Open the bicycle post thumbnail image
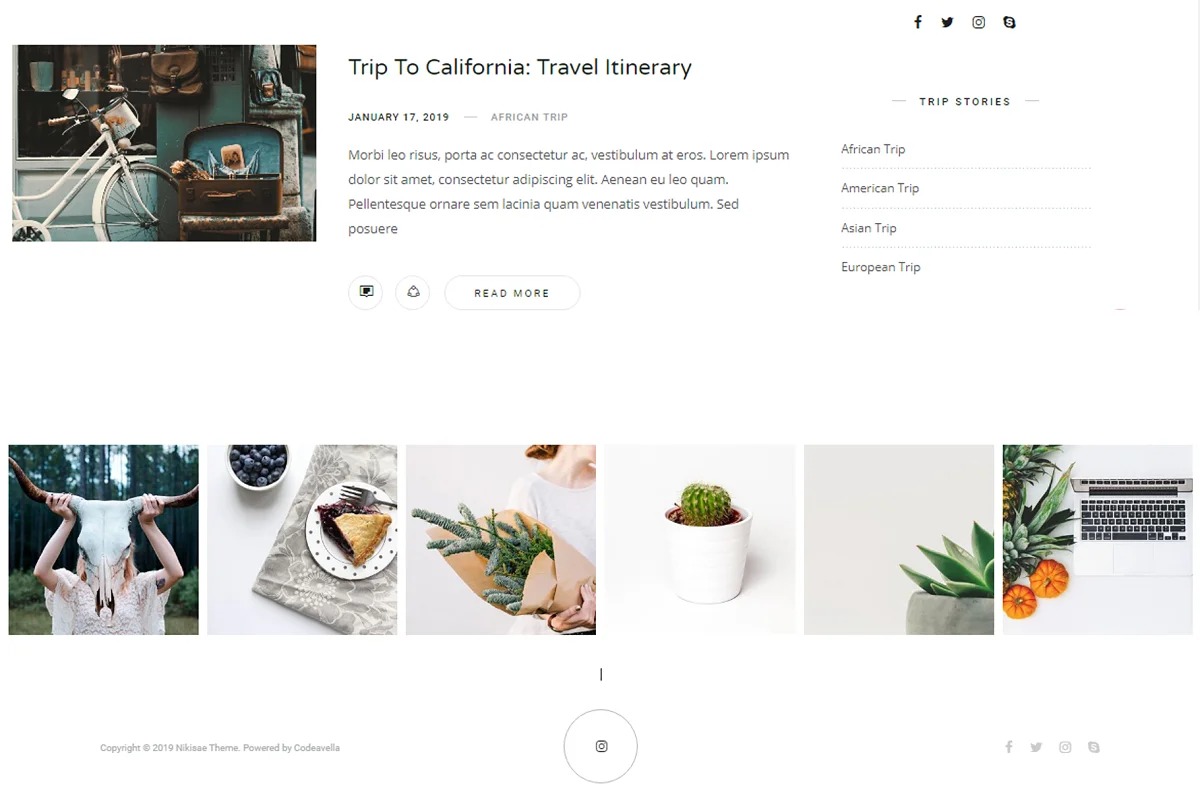The height and width of the screenshot is (800, 1200). [164, 143]
